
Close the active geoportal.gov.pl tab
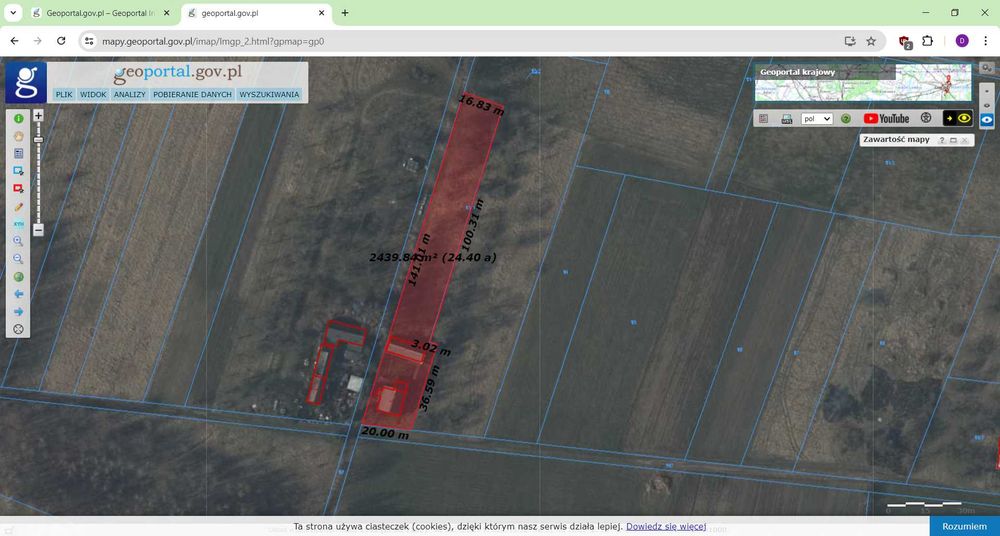click(321, 13)
